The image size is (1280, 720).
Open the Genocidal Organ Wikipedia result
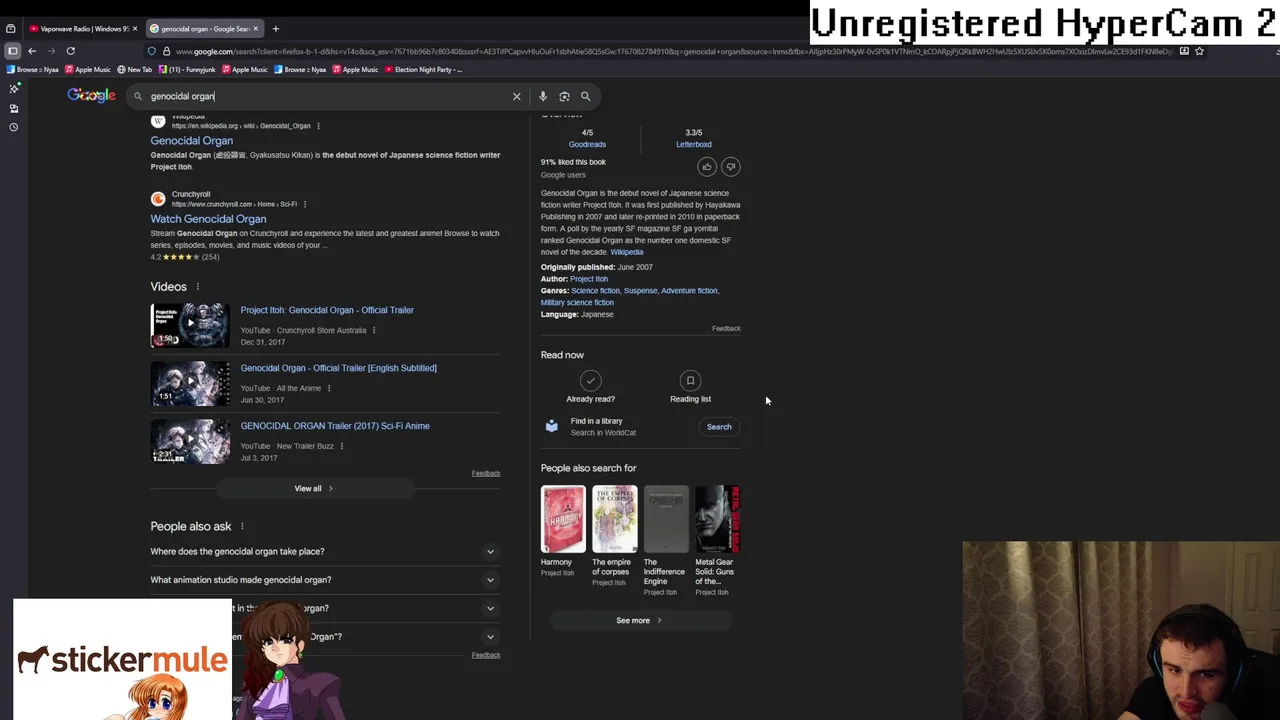pyautogui.click(x=191, y=141)
